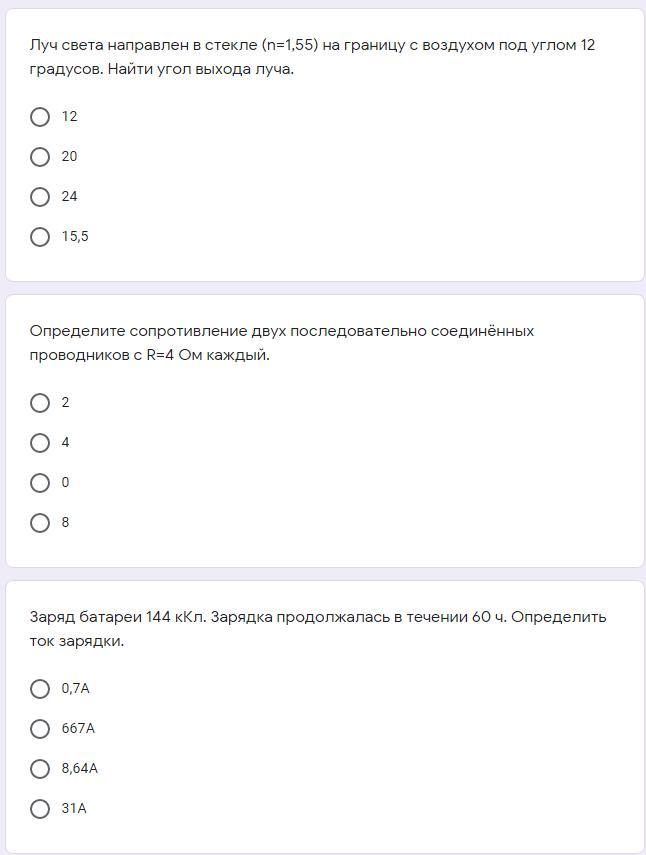Click the label text 667A

click(78, 728)
